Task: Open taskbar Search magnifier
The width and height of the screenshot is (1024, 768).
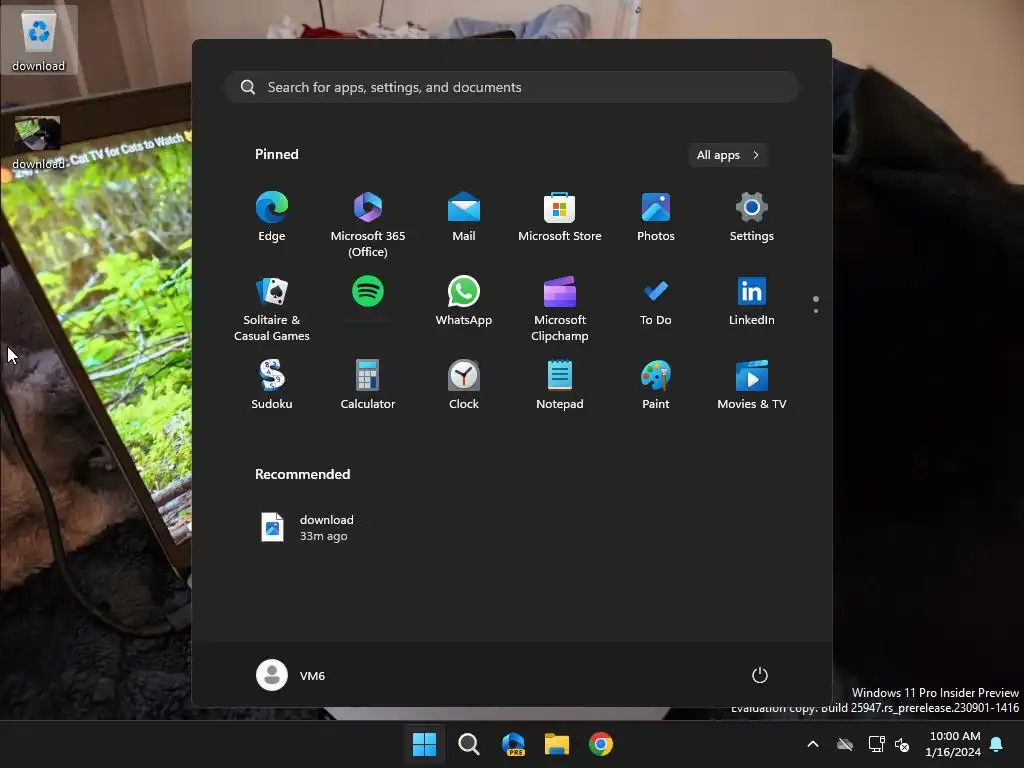Action: click(x=469, y=744)
